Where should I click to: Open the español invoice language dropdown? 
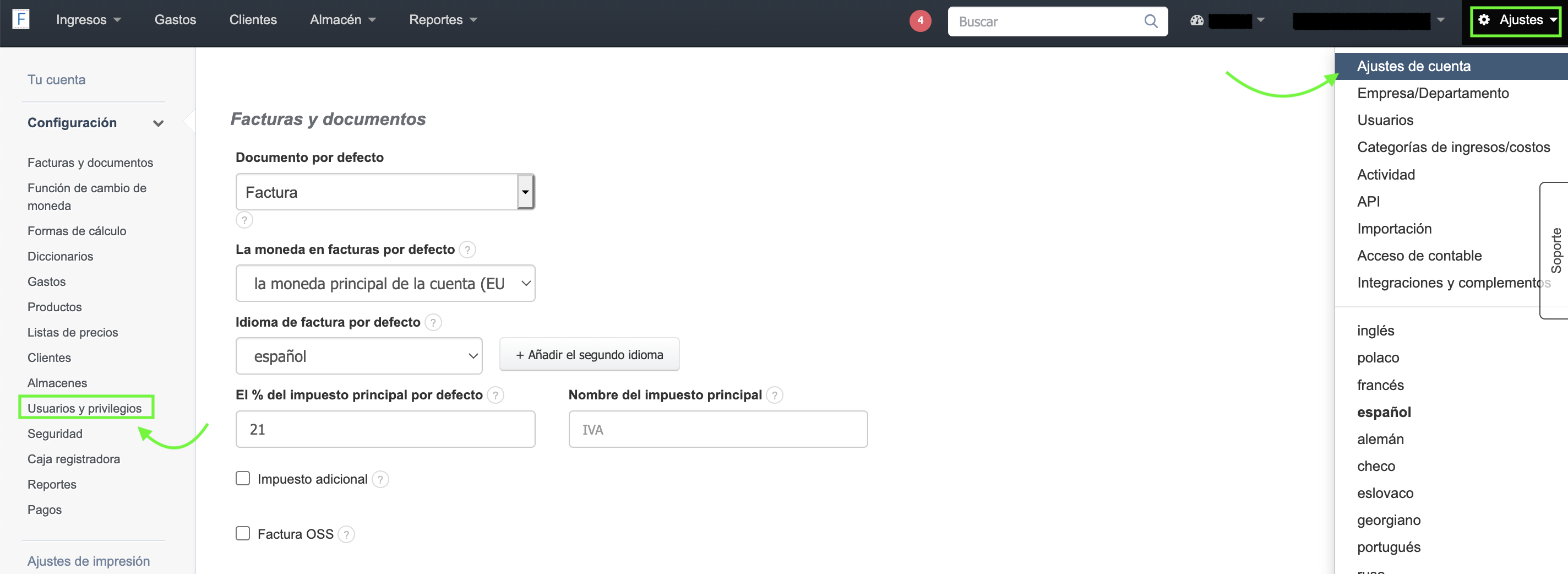(x=358, y=356)
